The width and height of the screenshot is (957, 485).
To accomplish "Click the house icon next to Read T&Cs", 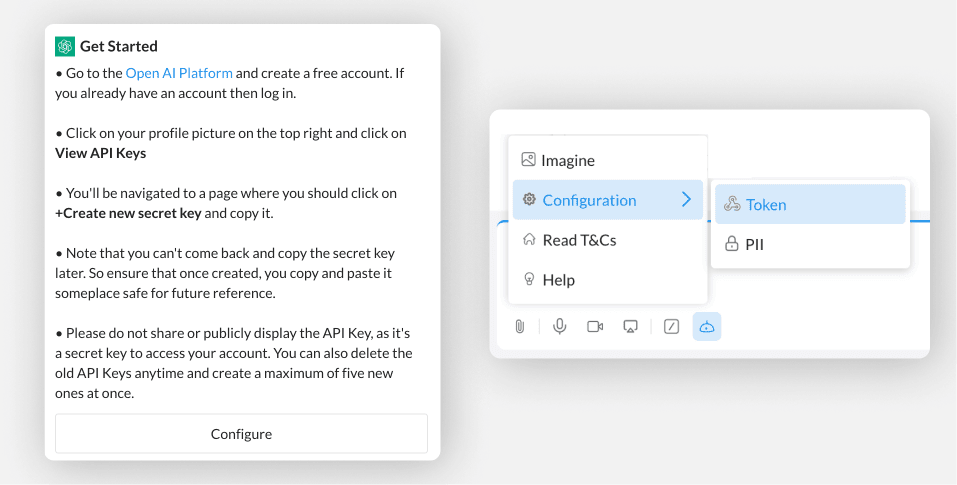I will tap(529, 239).
